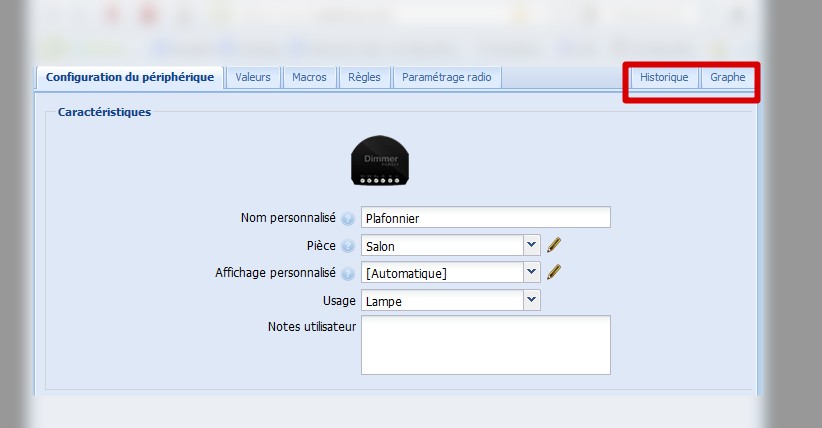The width and height of the screenshot is (822, 428).
Task: Open the Historique tab
Action: coord(664,77)
